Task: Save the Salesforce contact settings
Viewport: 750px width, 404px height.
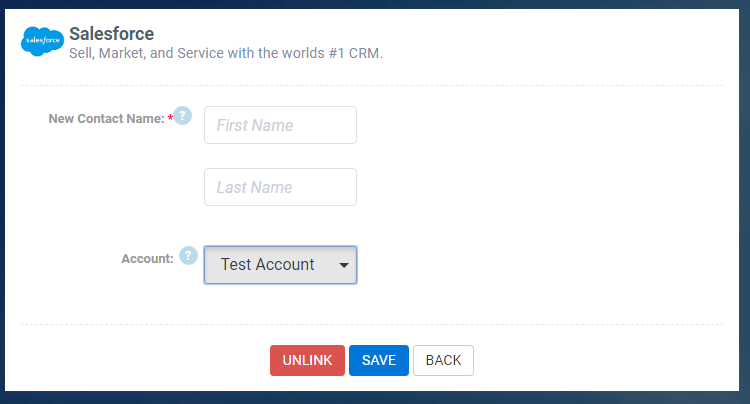Action: pyautogui.click(x=379, y=360)
